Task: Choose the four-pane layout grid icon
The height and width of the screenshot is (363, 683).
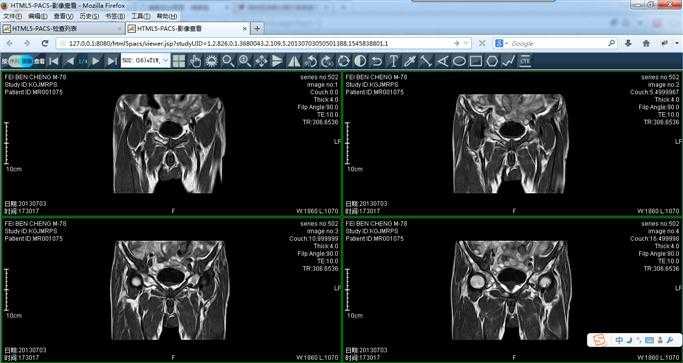Action: pos(179,61)
